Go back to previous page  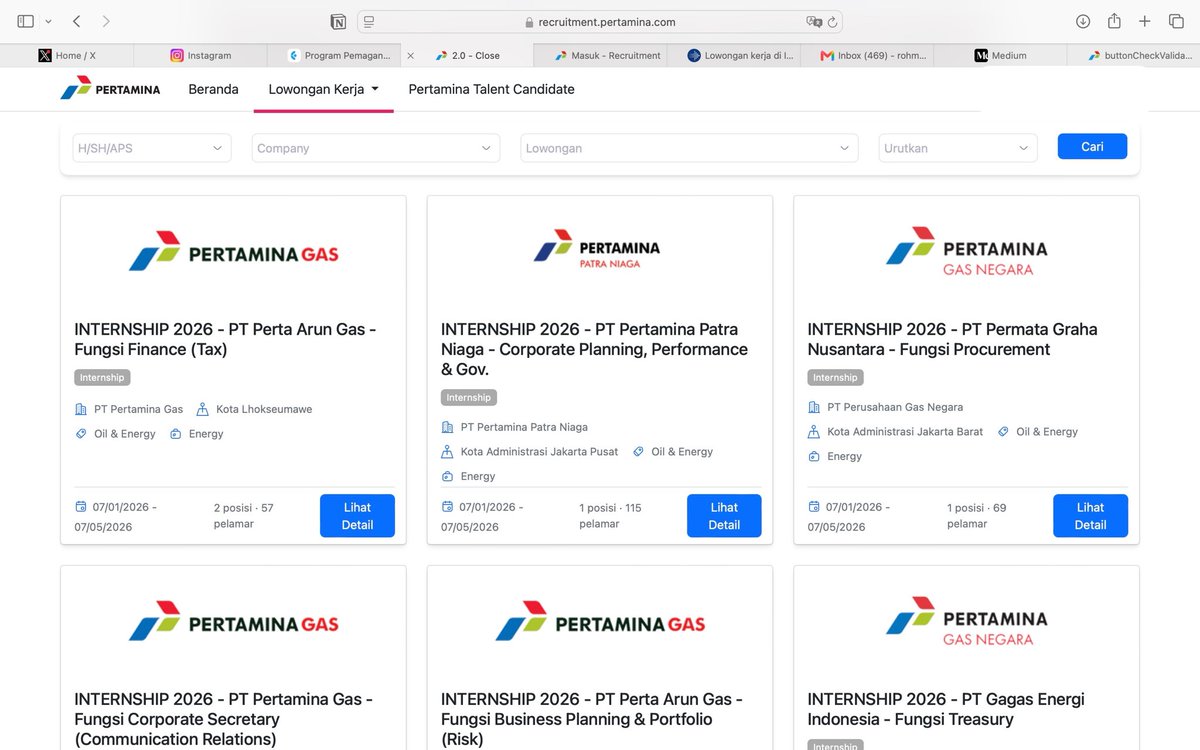[77, 21]
